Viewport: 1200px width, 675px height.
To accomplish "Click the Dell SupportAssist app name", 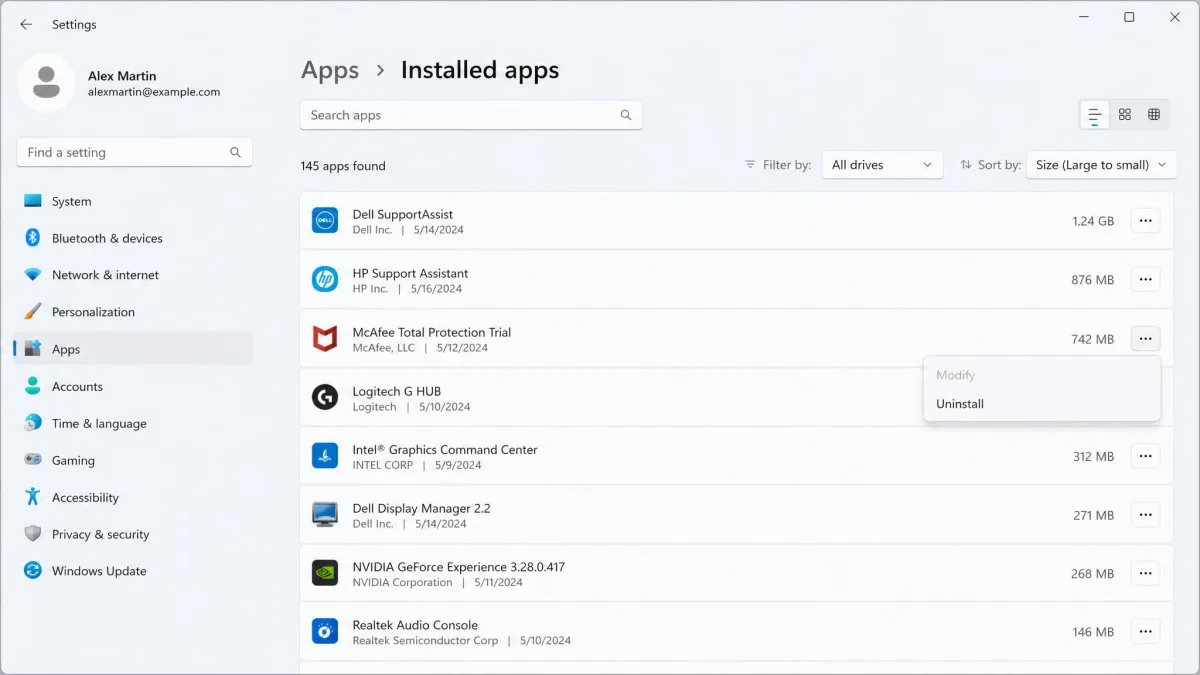I will 403,214.
